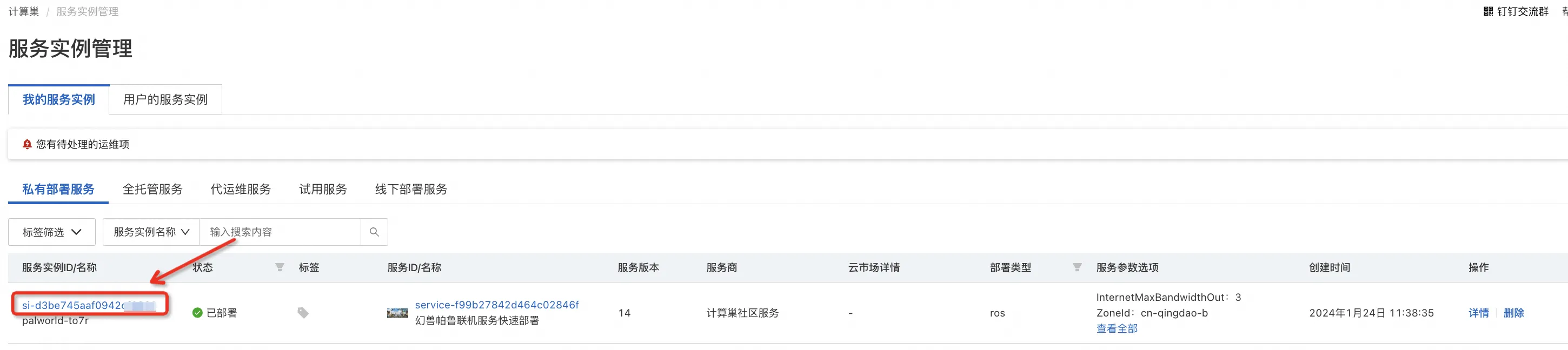Open the 部署类型 column filter funnel
This screenshot has height=350, width=1568.
click(1078, 267)
